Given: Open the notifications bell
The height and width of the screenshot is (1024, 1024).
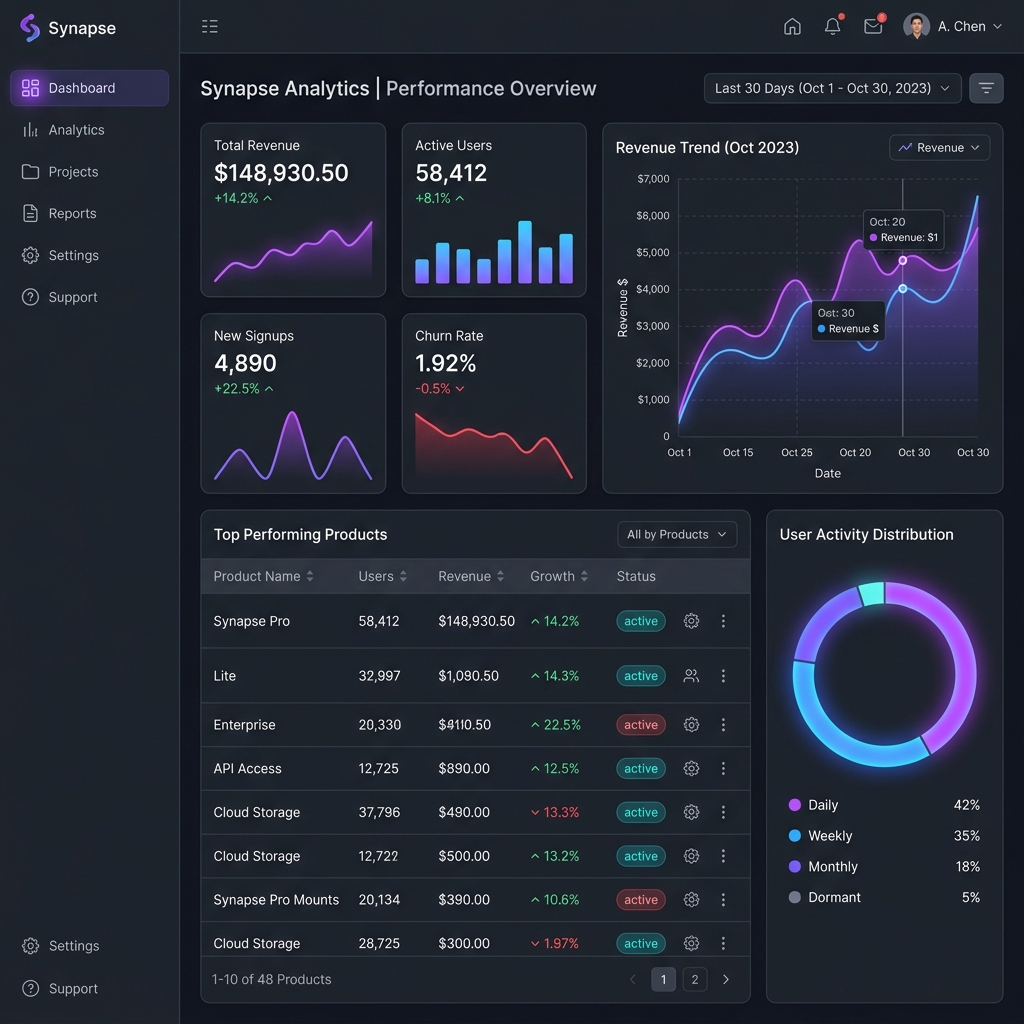Looking at the screenshot, I should 833,26.
